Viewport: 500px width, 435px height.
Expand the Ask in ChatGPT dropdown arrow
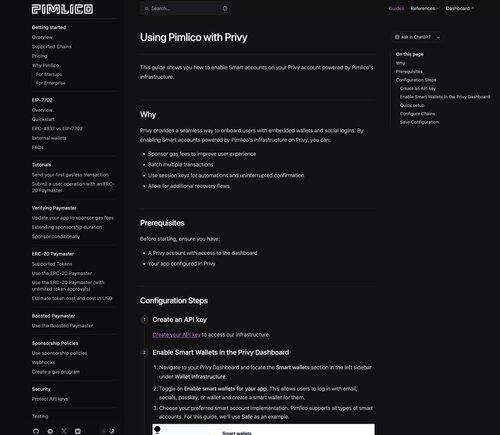pos(438,37)
